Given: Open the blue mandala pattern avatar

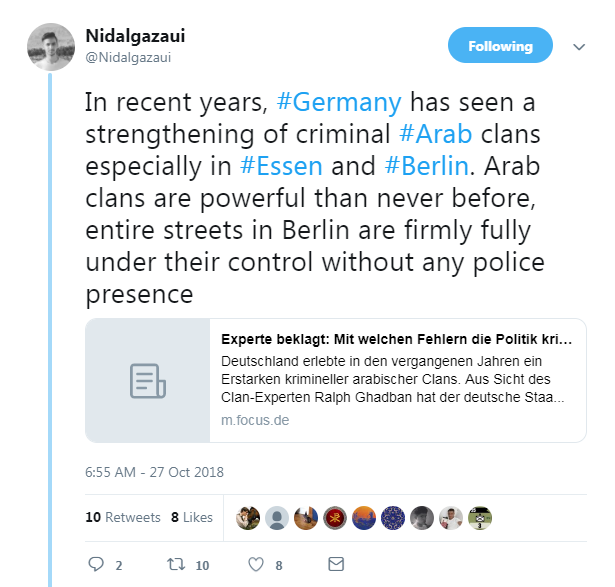Looking at the screenshot, I should tap(393, 518).
